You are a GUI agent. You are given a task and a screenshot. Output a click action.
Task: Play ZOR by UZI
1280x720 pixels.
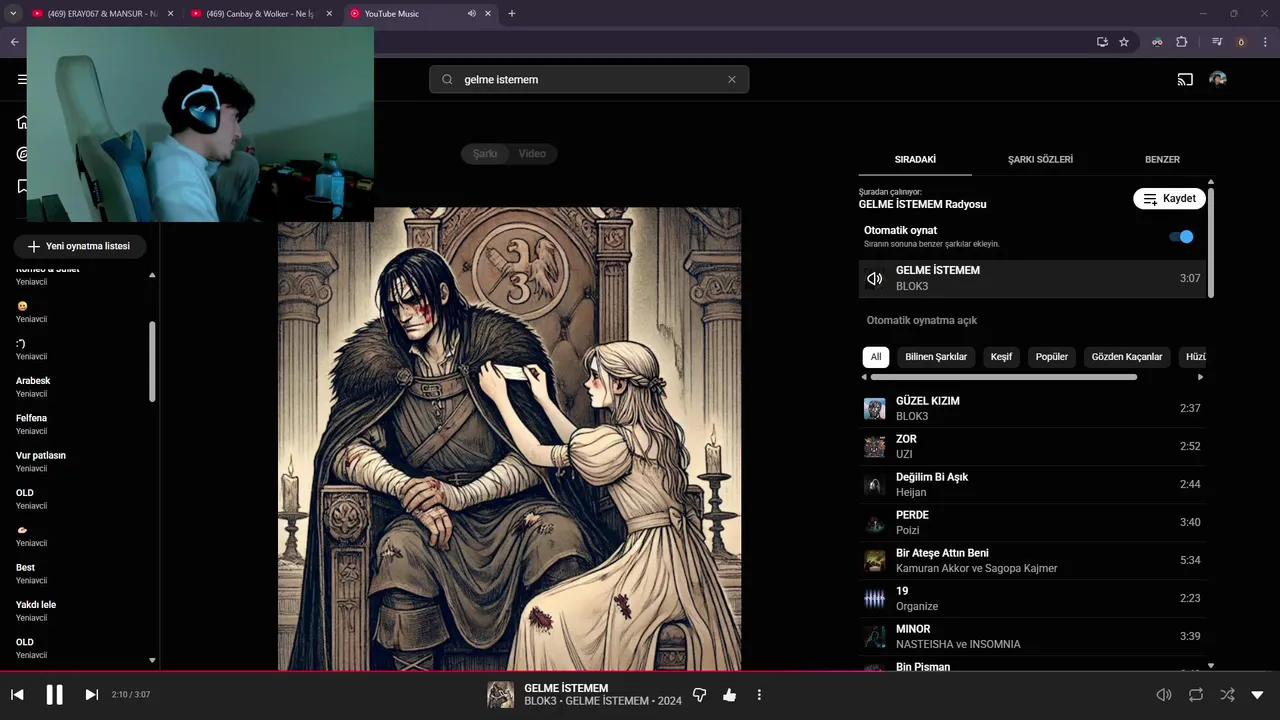(1032, 446)
